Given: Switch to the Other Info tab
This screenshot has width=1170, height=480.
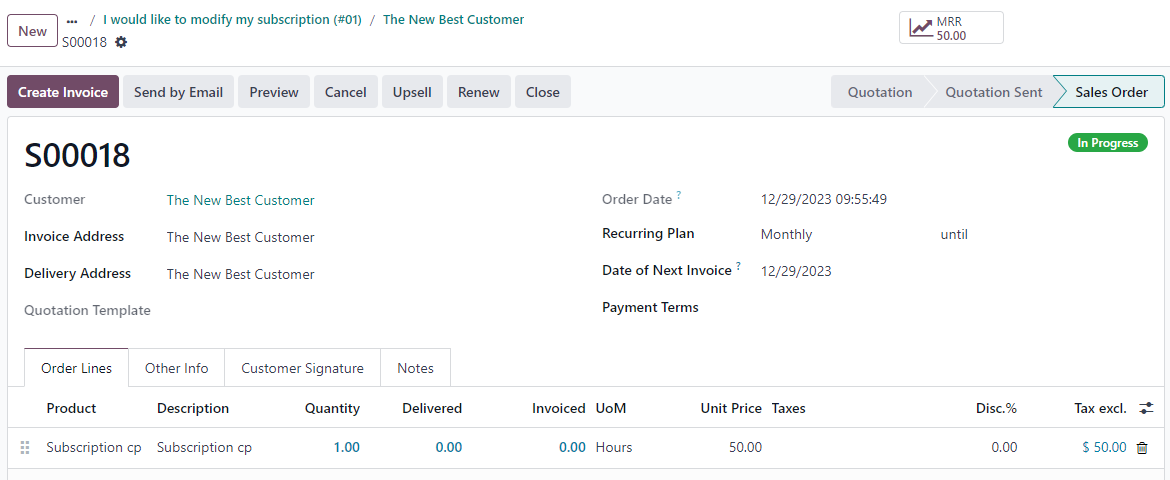Looking at the screenshot, I should pyautogui.click(x=176, y=367).
